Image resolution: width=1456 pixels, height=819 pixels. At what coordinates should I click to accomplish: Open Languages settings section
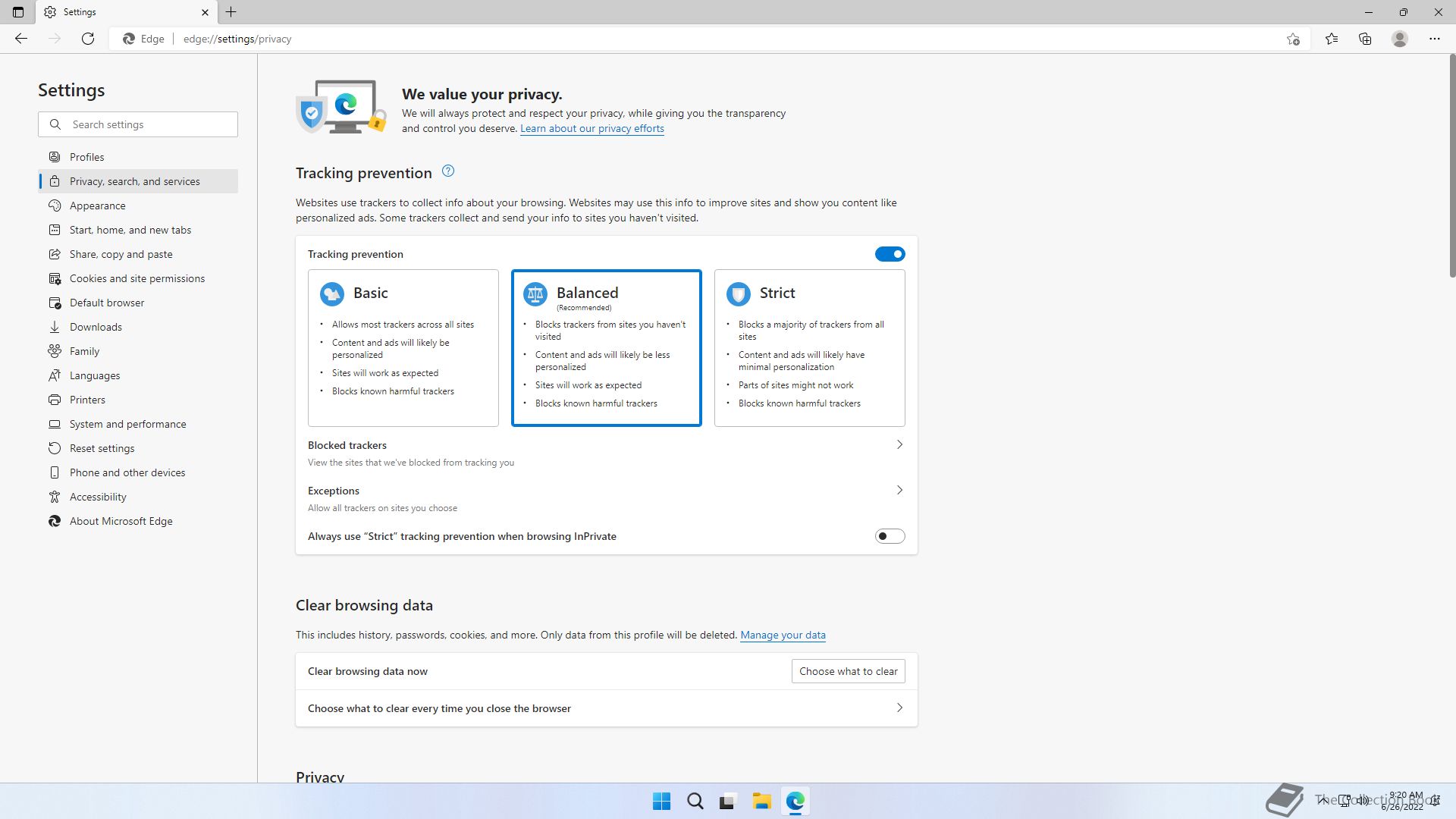(x=138, y=375)
